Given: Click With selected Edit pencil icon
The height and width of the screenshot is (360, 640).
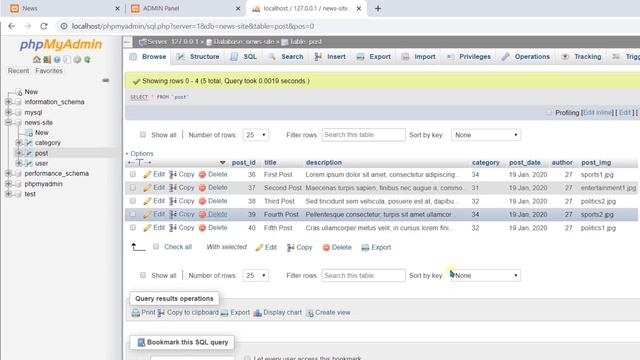Looking at the screenshot, I should click(x=259, y=247).
